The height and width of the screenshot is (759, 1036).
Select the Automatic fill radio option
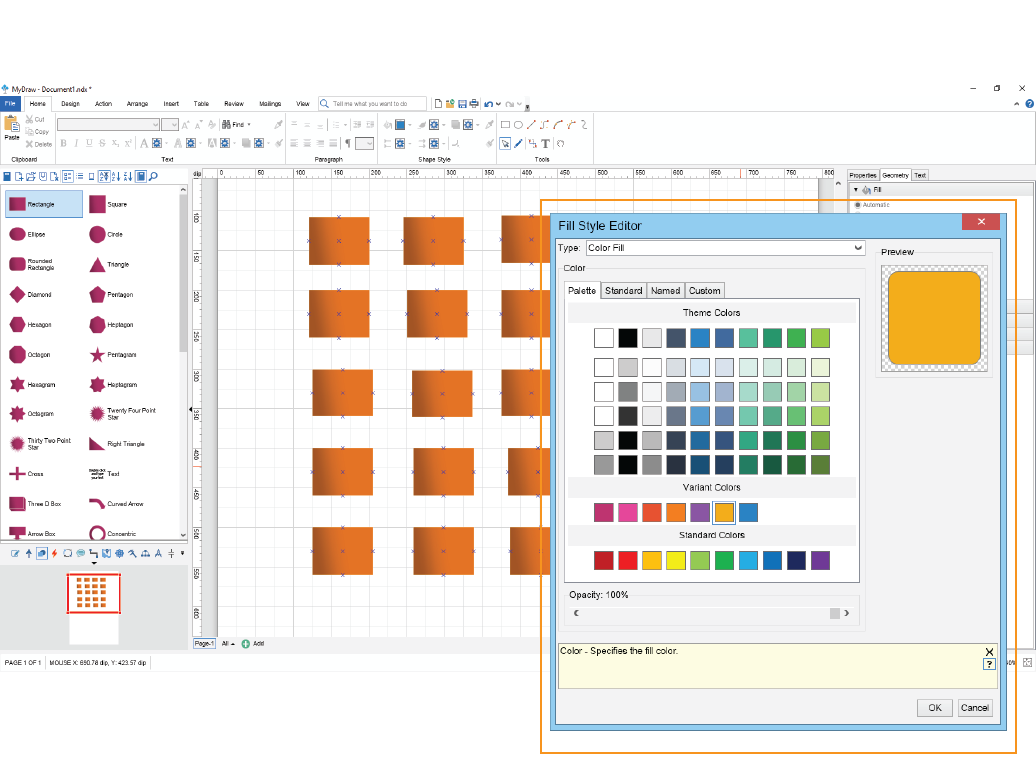point(858,205)
